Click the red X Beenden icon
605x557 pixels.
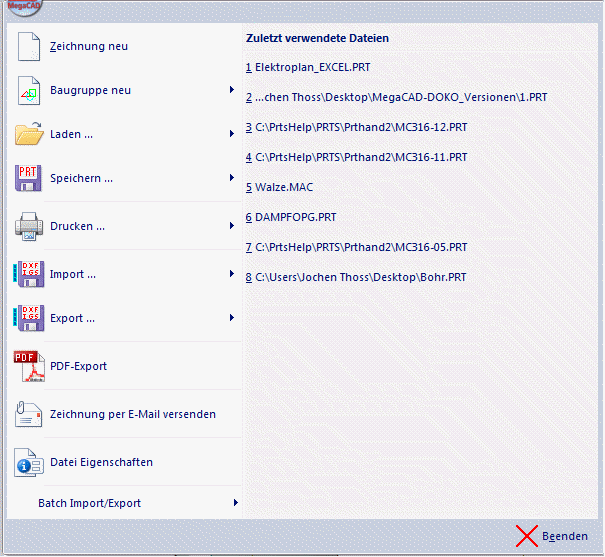(527, 536)
